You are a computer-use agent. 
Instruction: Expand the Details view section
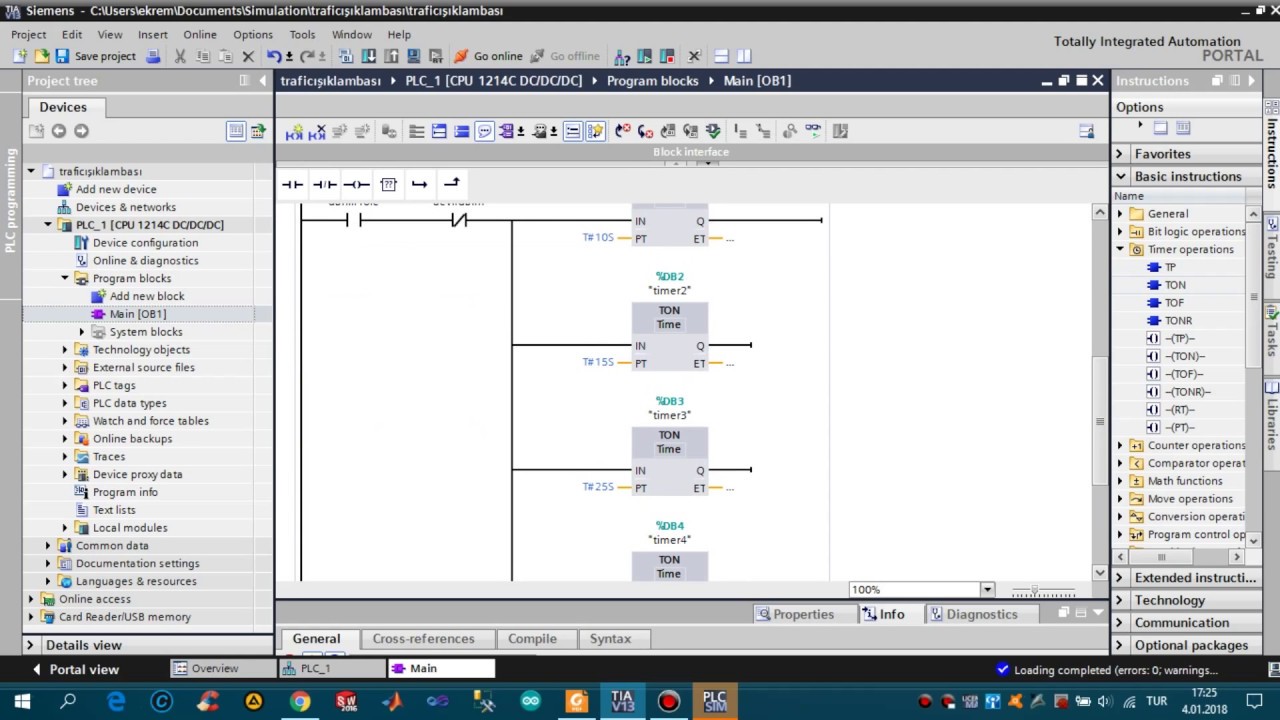pyautogui.click(x=30, y=645)
